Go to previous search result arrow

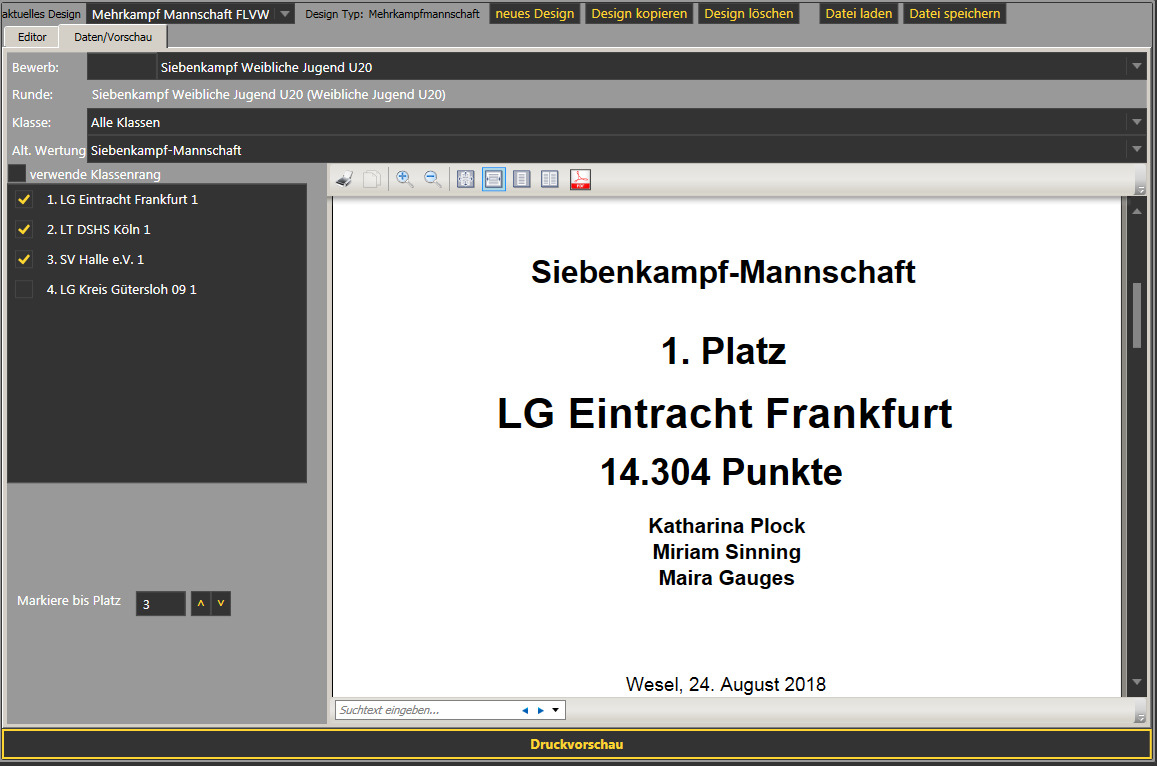[x=525, y=711]
